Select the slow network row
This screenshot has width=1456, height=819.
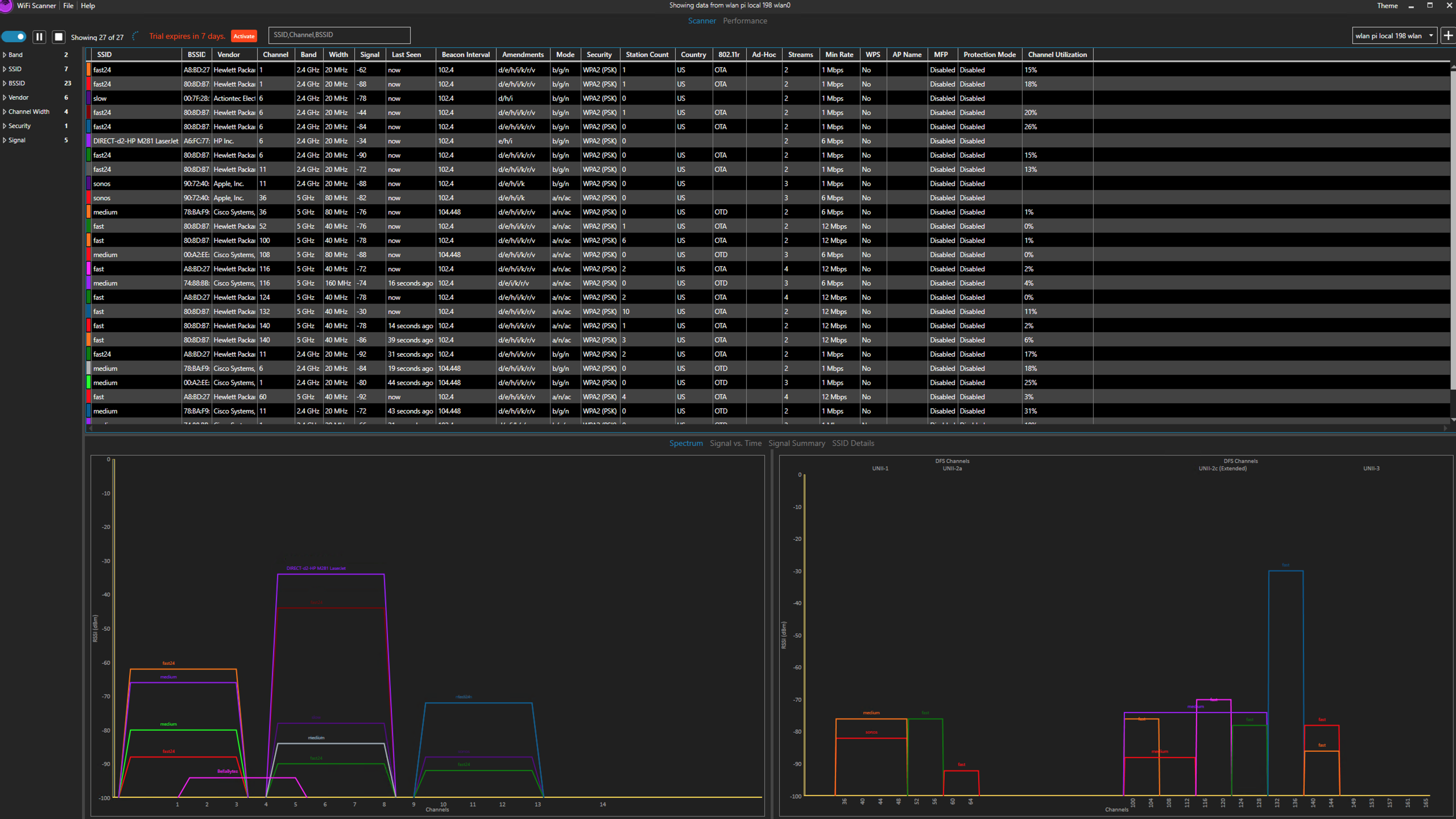coord(768,98)
